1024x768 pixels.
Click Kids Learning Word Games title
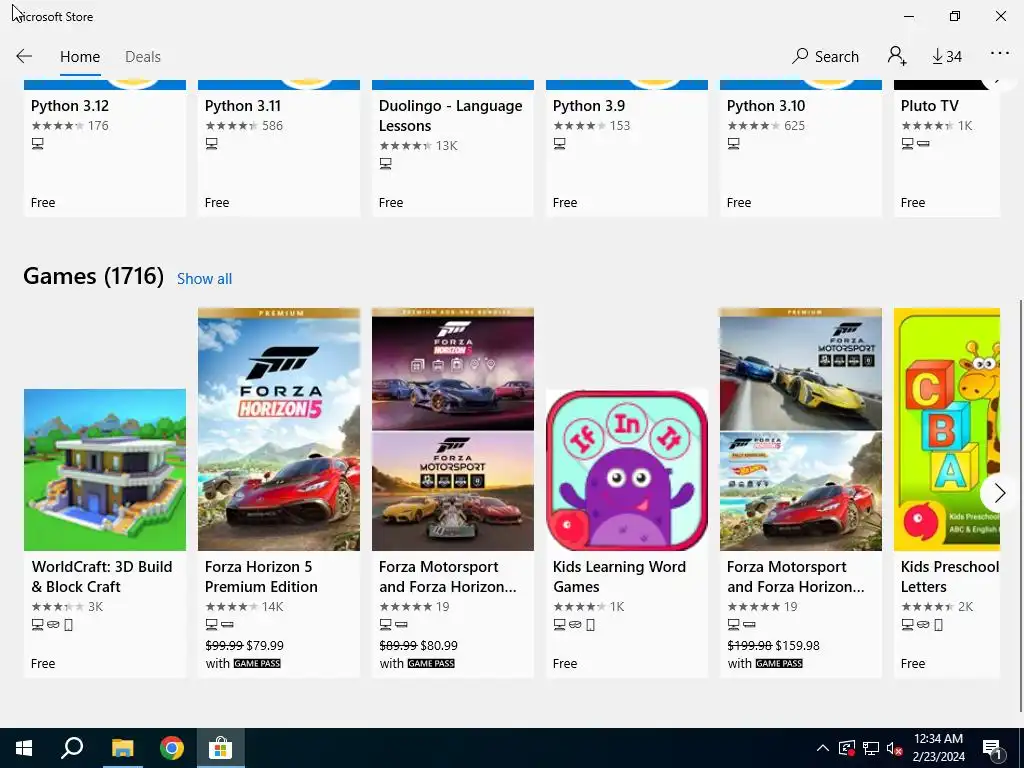(x=619, y=577)
